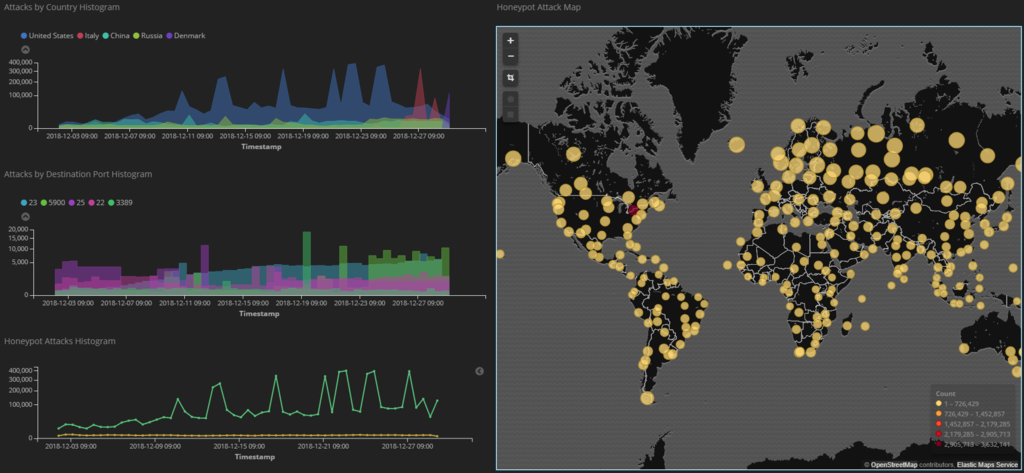Select the draw rectangle map tool
This screenshot has width=1024, height=473.
511,114
